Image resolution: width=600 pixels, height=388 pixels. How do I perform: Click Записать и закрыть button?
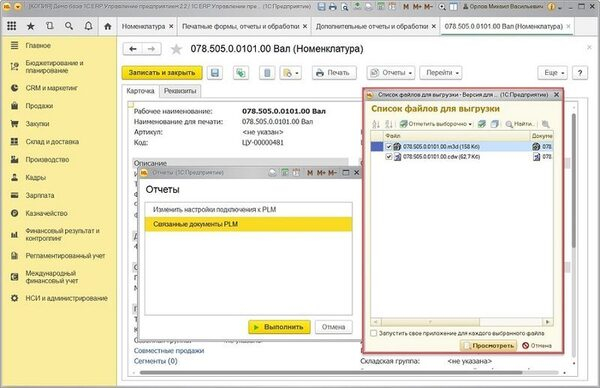click(x=162, y=73)
